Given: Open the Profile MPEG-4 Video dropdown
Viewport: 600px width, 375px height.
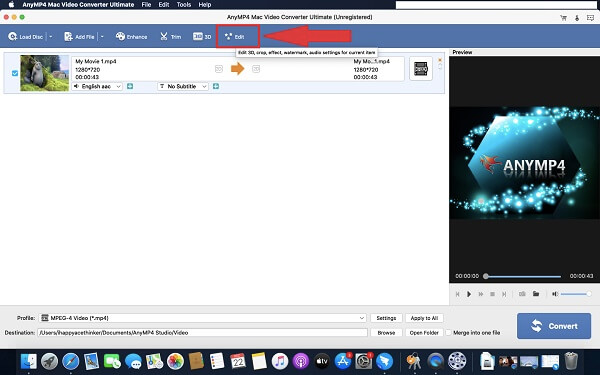Looking at the screenshot, I should 203,318.
